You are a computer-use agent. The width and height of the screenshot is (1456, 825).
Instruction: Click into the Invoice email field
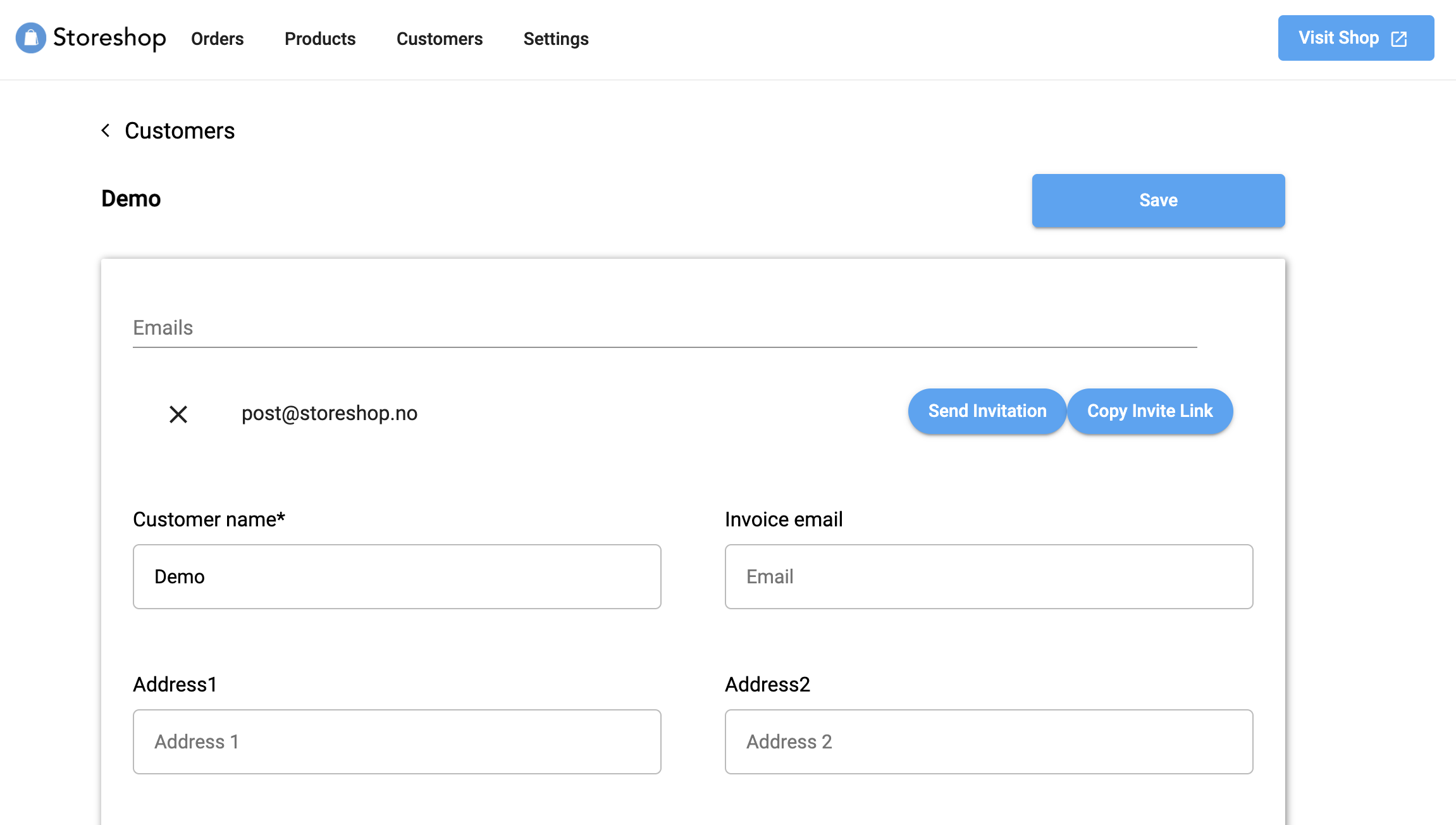pyautogui.click(x=988, y=576)
